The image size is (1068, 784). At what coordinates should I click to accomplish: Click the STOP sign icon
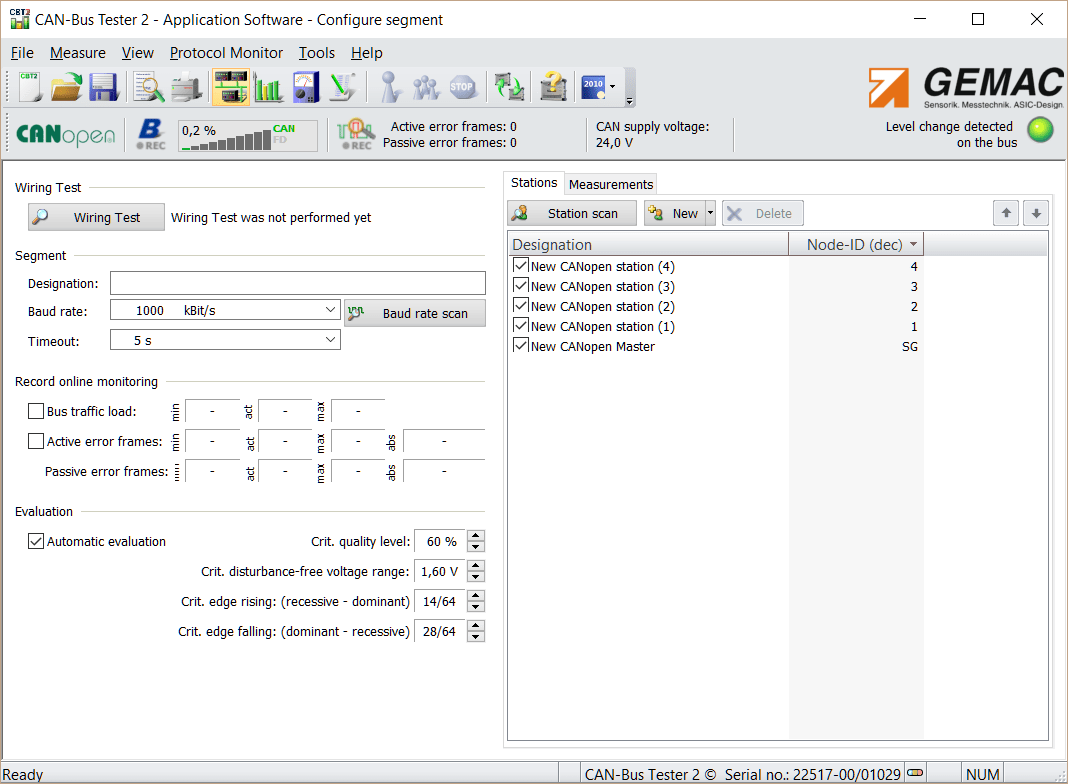(461, 88)
